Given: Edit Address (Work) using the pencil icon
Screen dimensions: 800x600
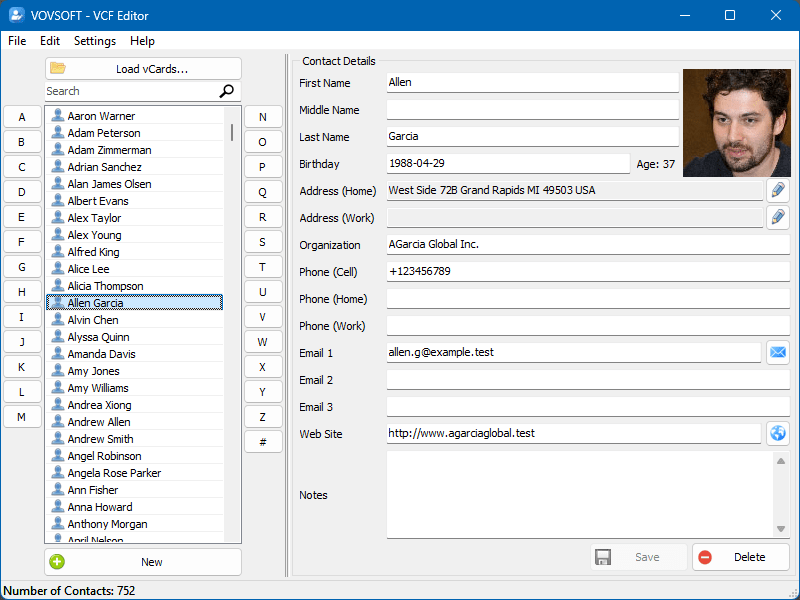Looking at the screenshot, I should pos(778,217).
